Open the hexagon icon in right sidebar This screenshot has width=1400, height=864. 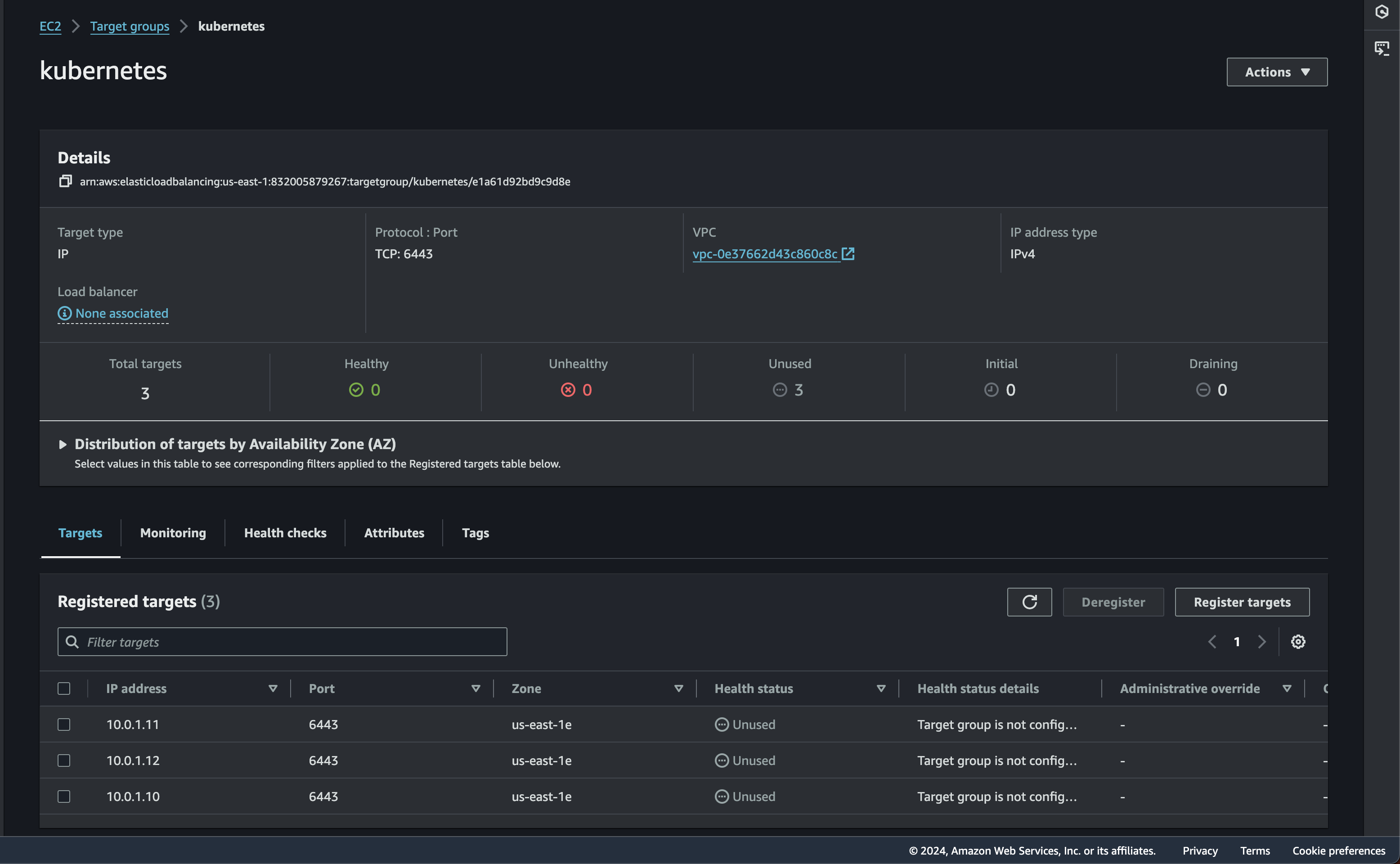1382,11
